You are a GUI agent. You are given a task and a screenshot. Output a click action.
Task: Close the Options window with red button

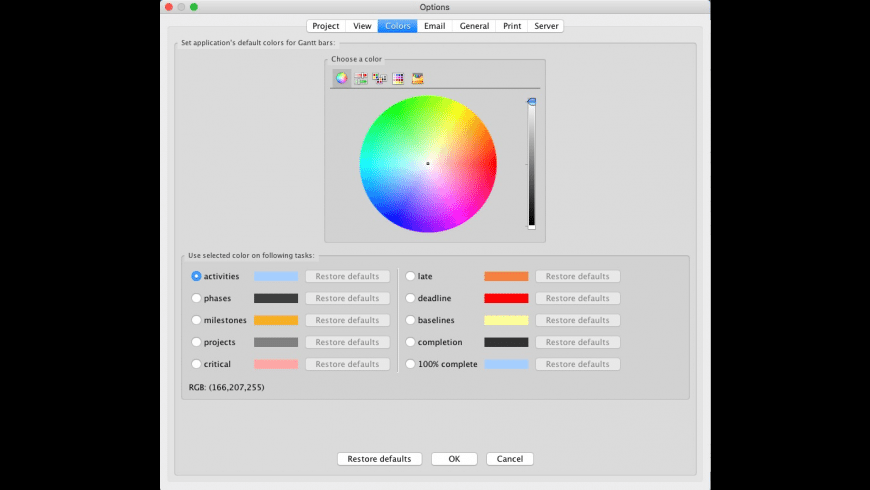(169, 7)
